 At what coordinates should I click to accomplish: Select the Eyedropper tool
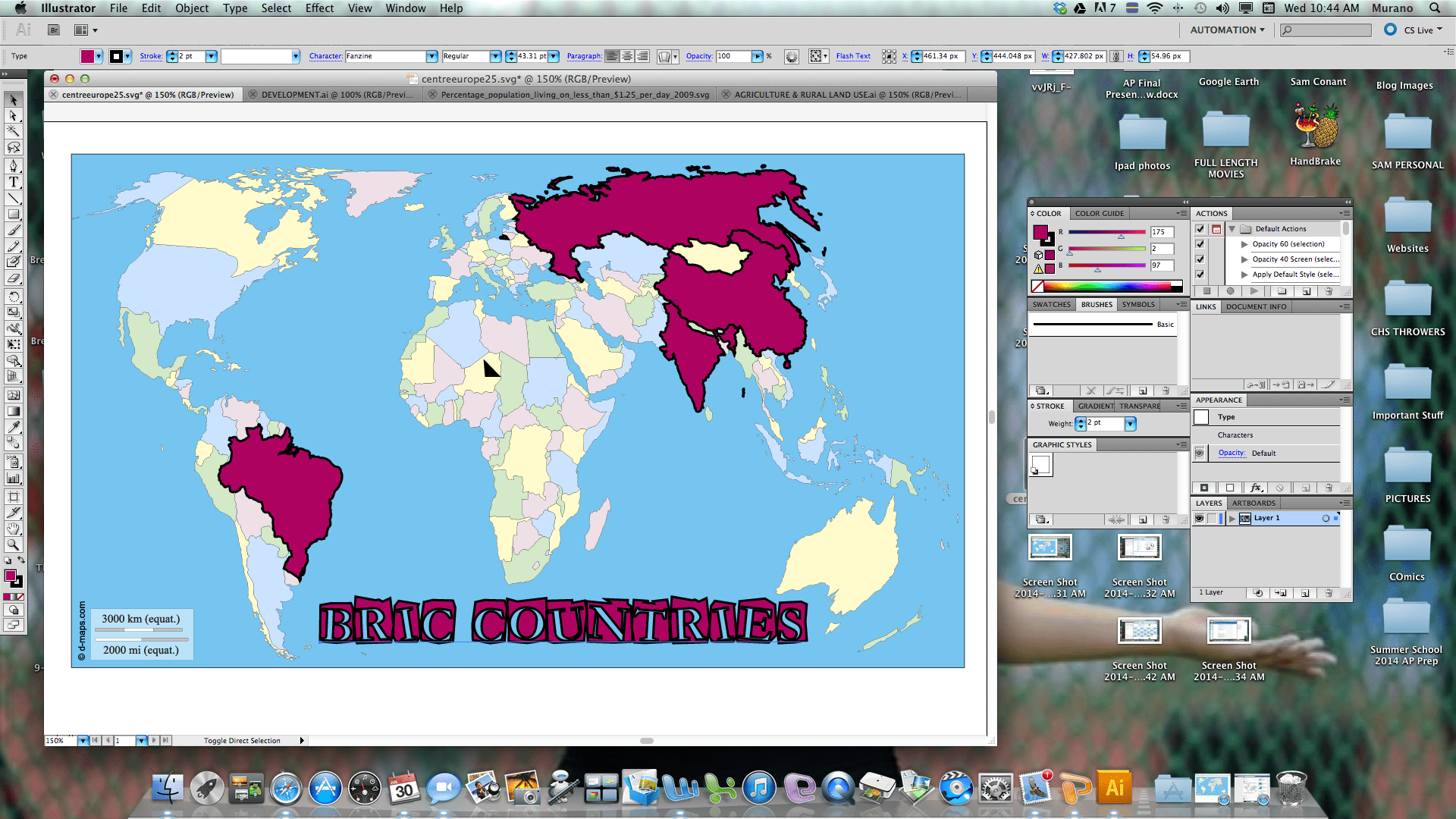(13, 428)
